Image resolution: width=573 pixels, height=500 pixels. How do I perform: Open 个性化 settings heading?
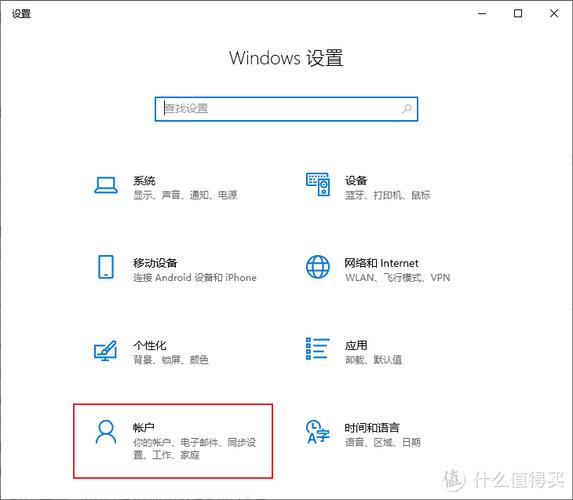pyautogui.click(x=150, y=345)
